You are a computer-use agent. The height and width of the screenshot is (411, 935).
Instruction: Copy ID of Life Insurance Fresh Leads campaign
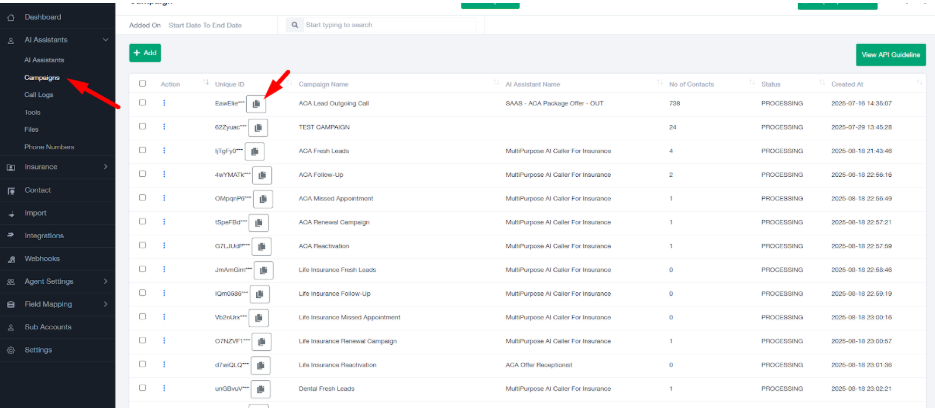[x=263, y=270]
